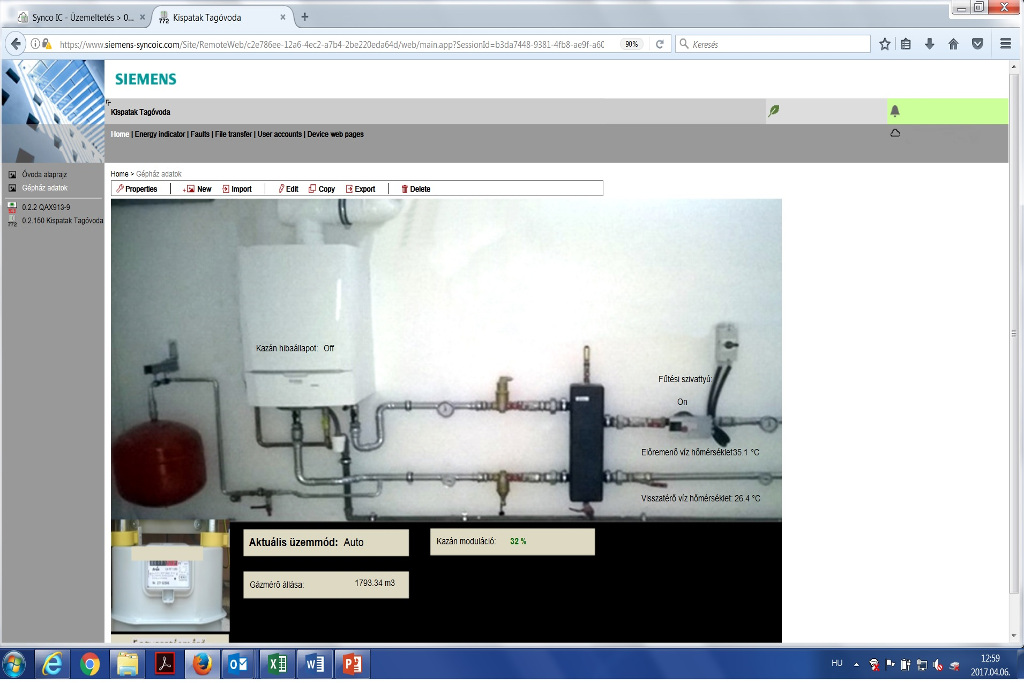Open the Energy indicator menu item
Image resolution: width=1024 pixels, height=683 pixels.
160,134
